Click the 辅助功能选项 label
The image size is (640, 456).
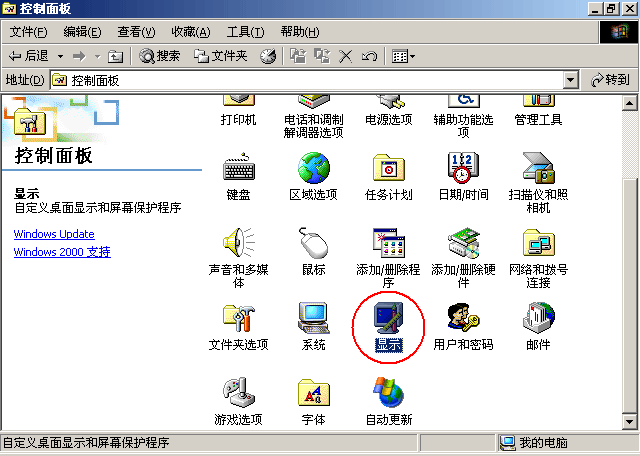click(463, 126)
